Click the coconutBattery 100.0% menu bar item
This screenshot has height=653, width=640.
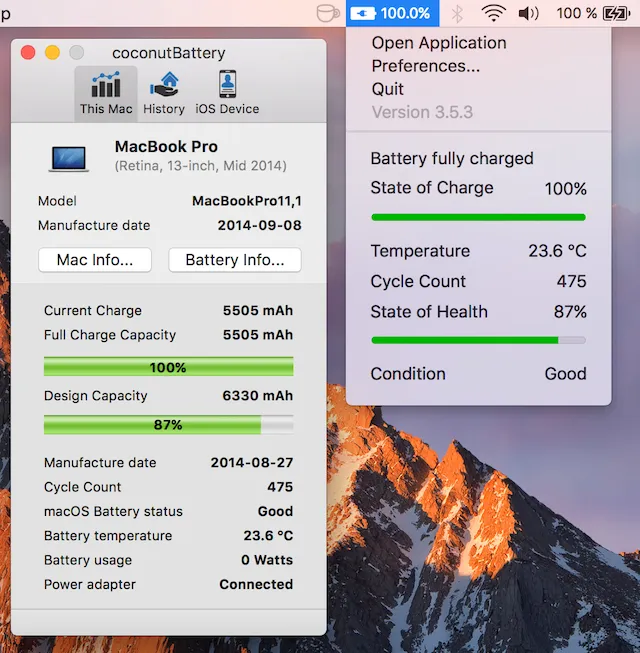pyautogui.click(x=392, y=13)
